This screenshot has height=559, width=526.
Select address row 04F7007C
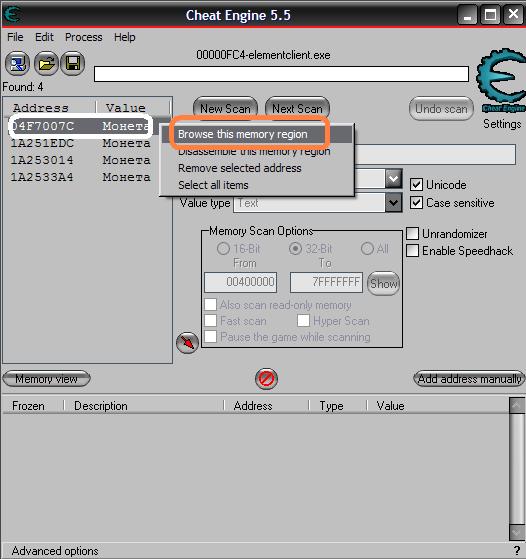81,126
